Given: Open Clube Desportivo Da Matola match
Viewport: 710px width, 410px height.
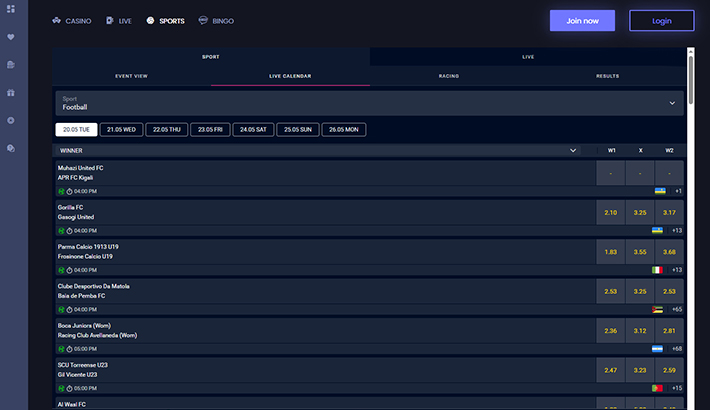Looking at the screenshot, I should pos(325,291).
